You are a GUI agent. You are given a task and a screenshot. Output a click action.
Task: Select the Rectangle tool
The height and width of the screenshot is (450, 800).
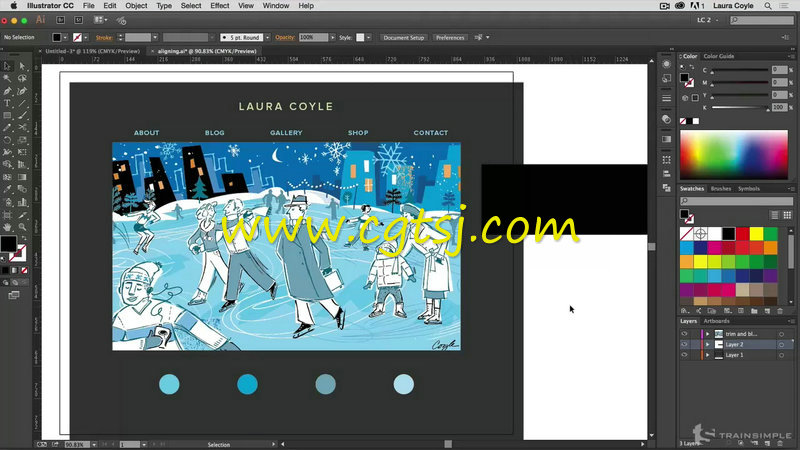coord(7,115)
